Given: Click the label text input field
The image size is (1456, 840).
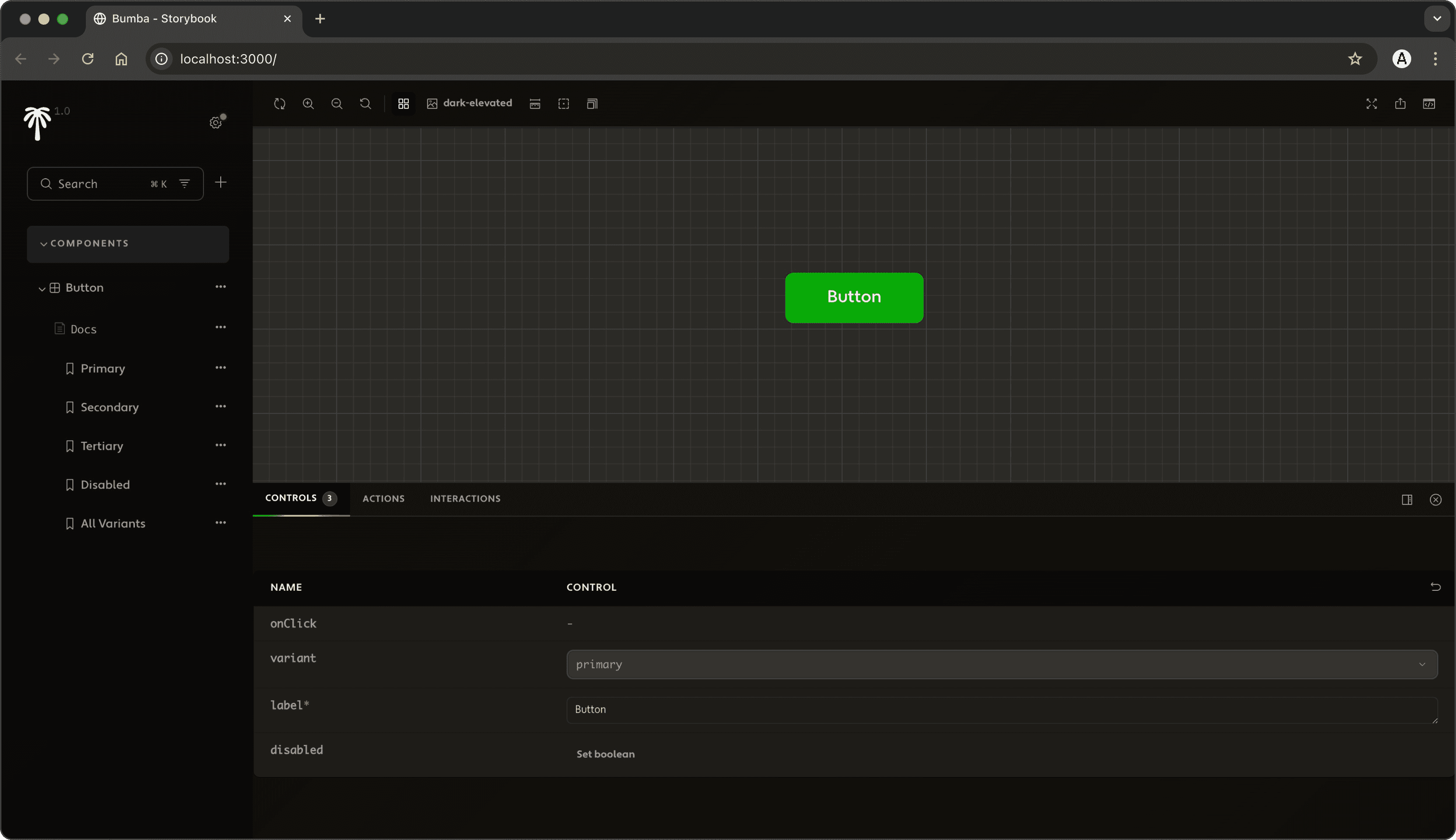Looking at the screenshot, I should 1001,710.
